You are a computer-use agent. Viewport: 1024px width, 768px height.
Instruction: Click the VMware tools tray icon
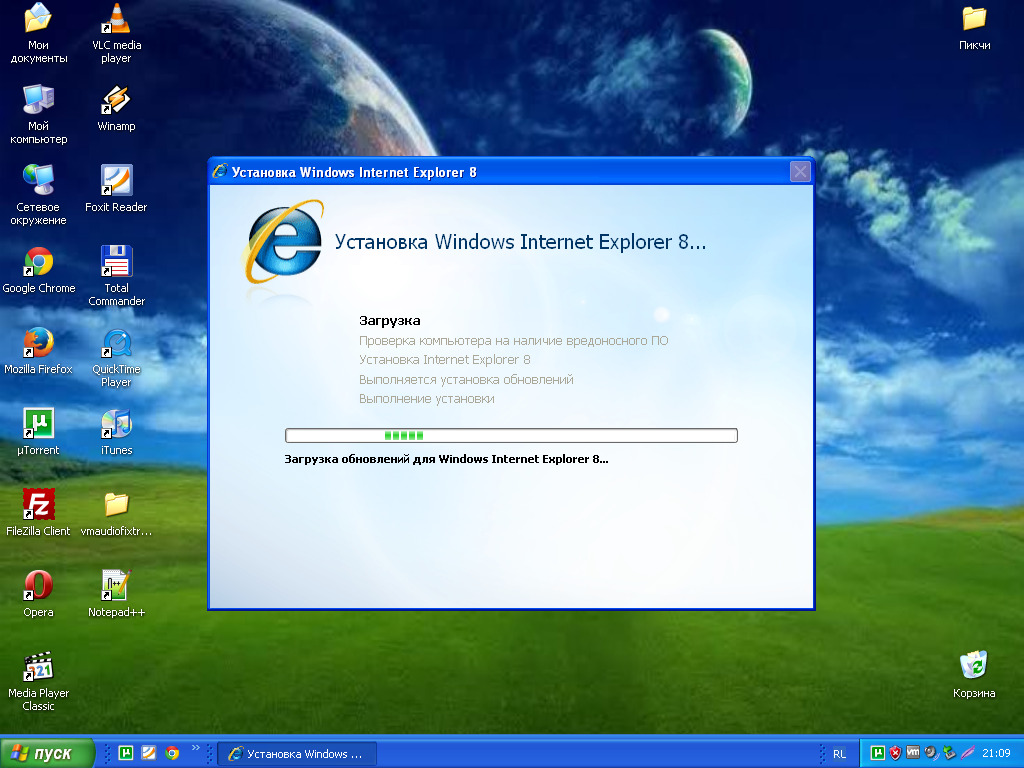913,752
